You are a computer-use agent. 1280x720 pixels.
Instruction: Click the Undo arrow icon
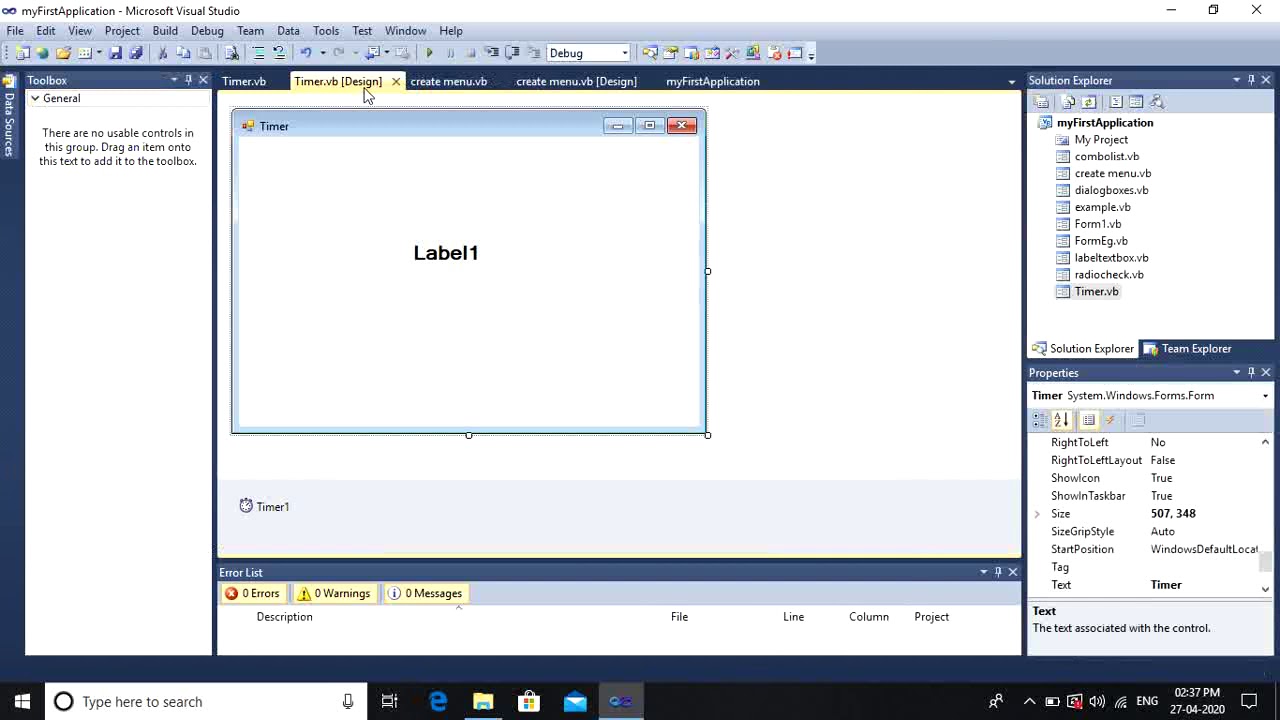(306, 53)
